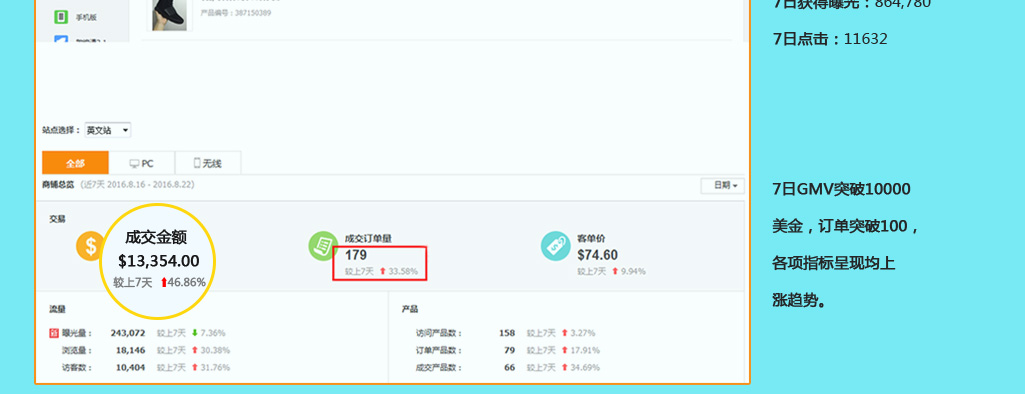The height and width of the screenshot is (394, 1025).
Task: Click the red up arrow beside 46.86%
Action: pos(163,282)
